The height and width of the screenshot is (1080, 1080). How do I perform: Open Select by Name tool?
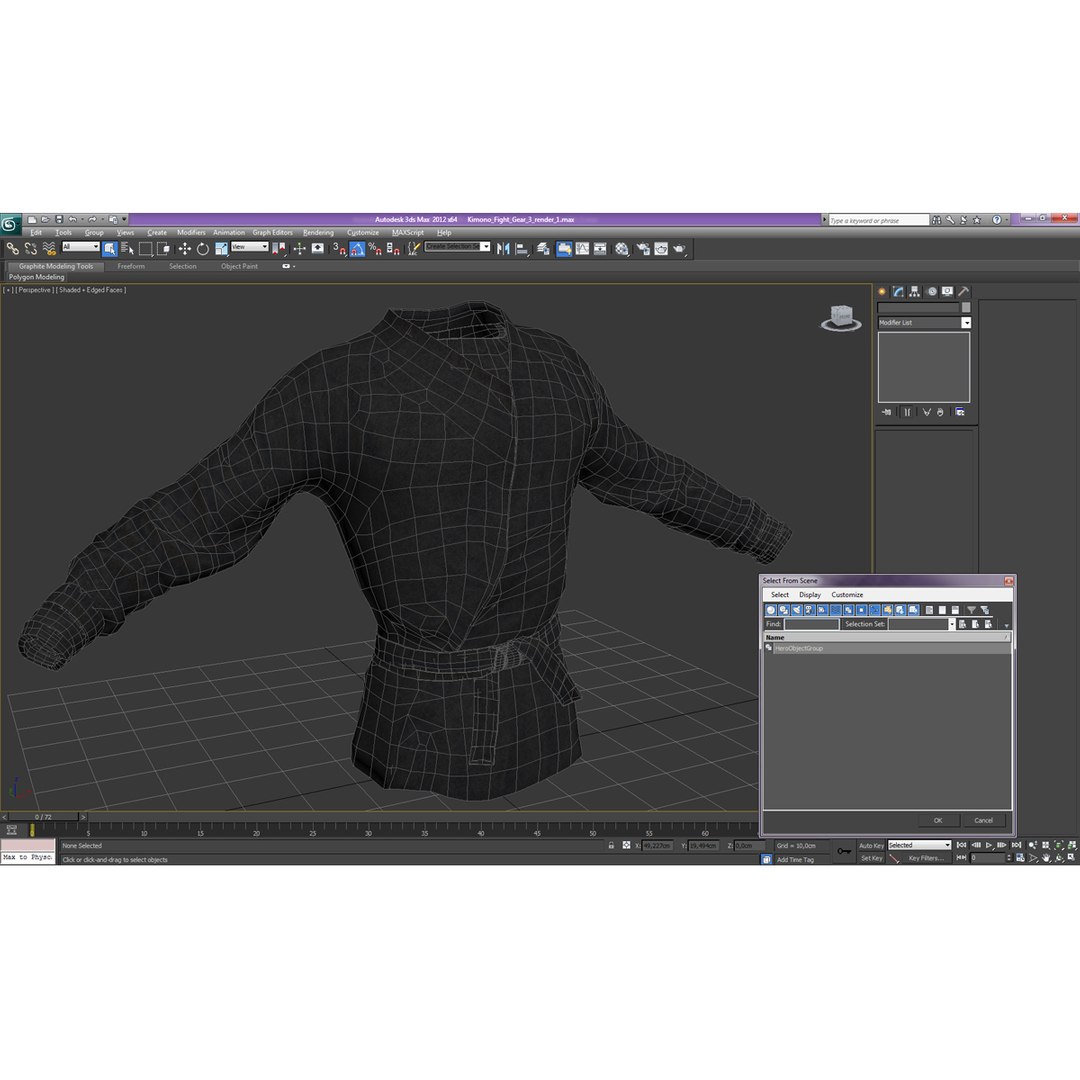(x=127, y=249)
